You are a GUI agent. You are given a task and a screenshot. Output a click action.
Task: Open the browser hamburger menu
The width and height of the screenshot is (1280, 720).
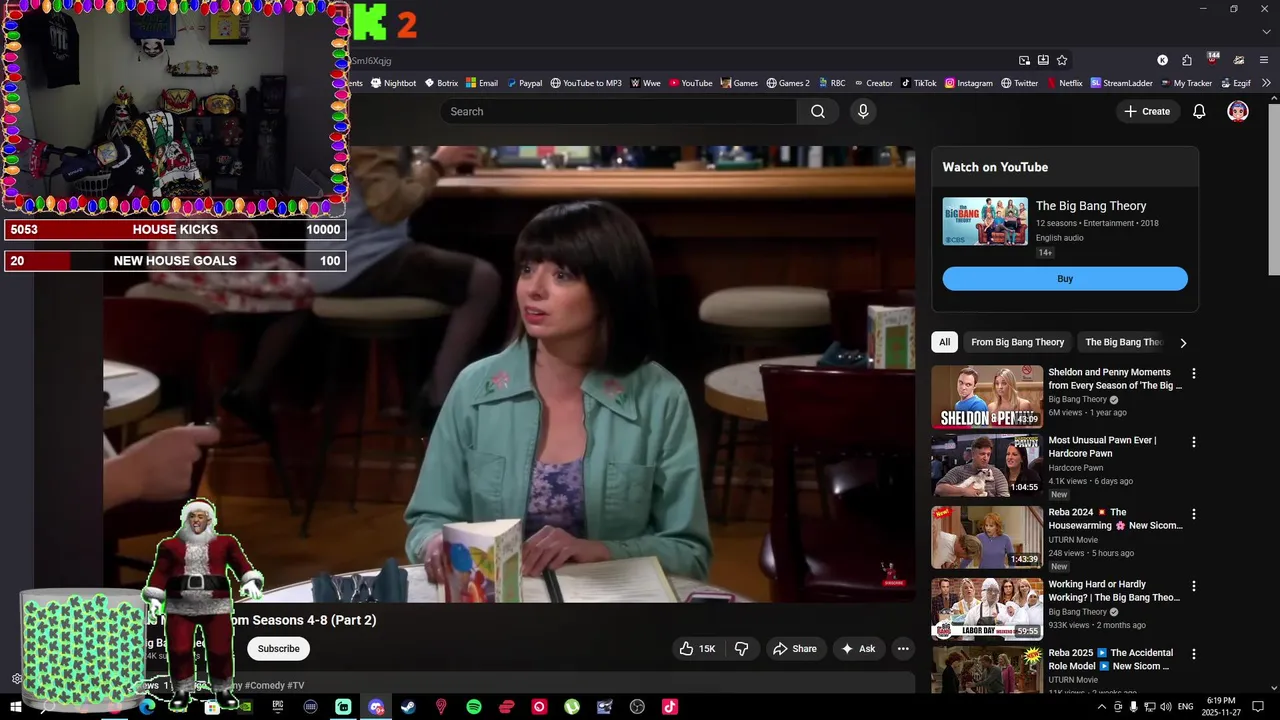(x=1265, y=60)
